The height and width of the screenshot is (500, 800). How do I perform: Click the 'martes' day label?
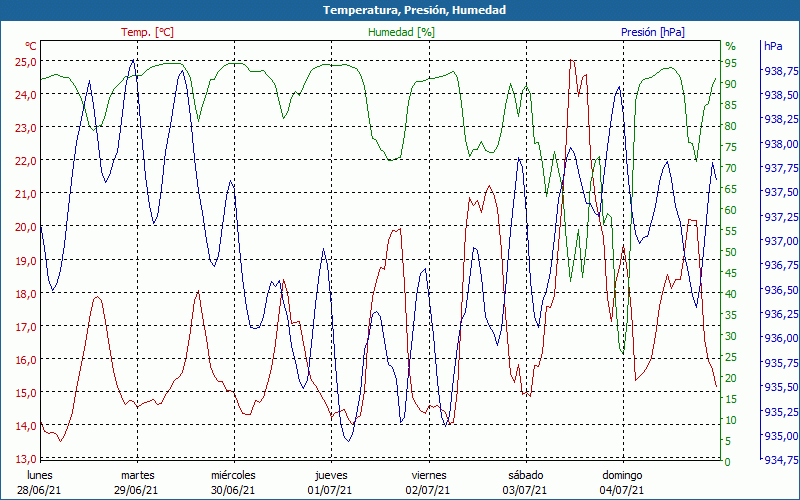pos(137,476)
